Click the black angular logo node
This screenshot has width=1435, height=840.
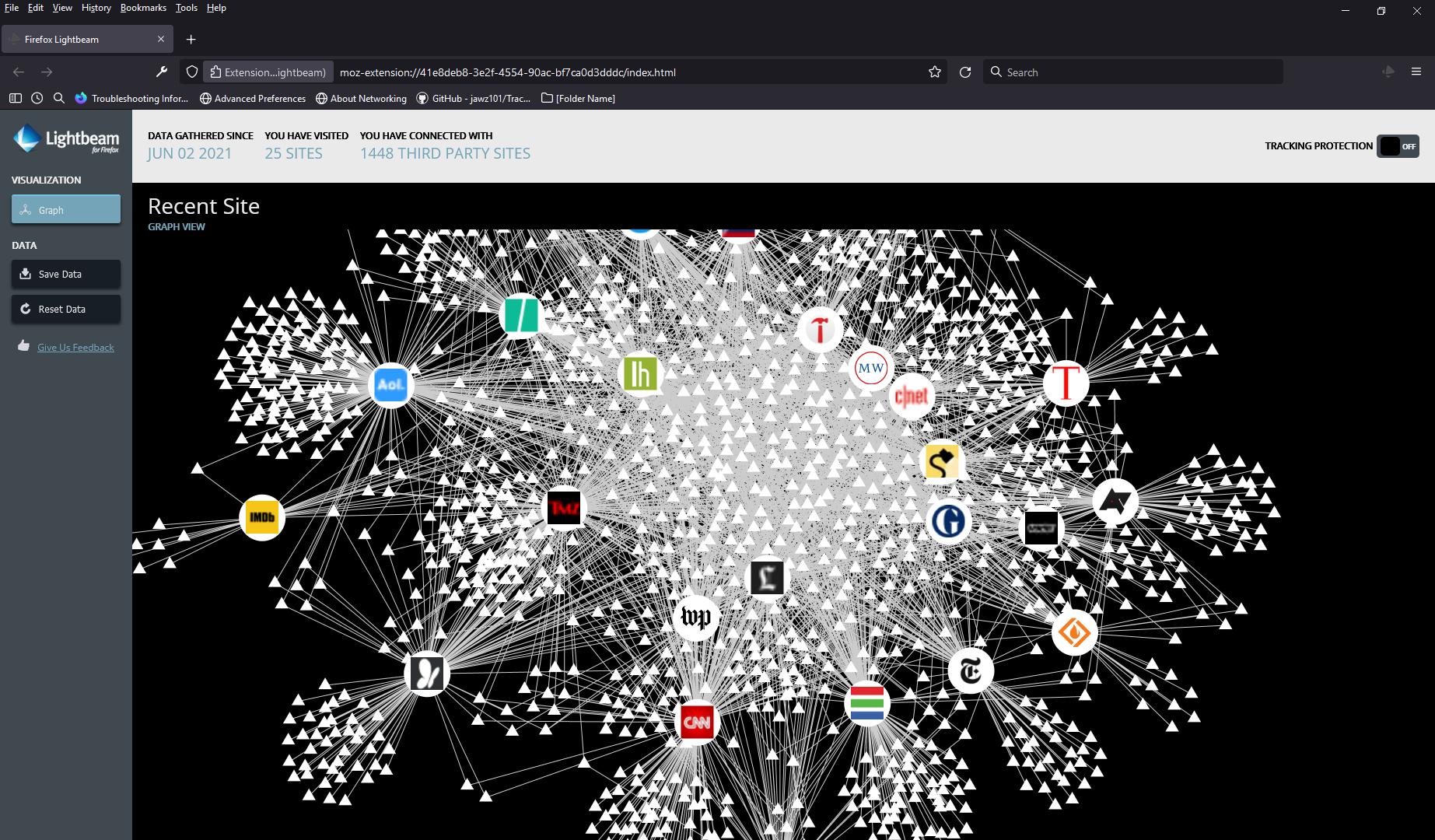pyautogui.click(x=1115, y=501)
